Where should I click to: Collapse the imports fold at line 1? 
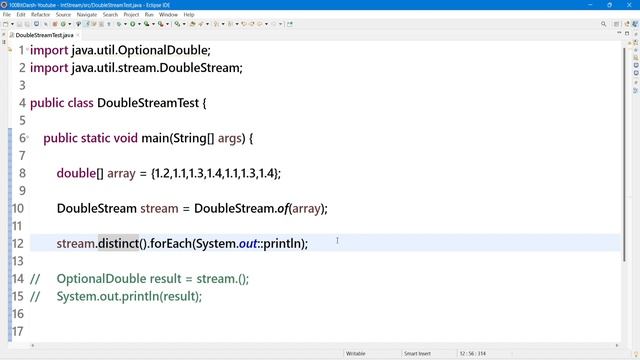point(27,49)
